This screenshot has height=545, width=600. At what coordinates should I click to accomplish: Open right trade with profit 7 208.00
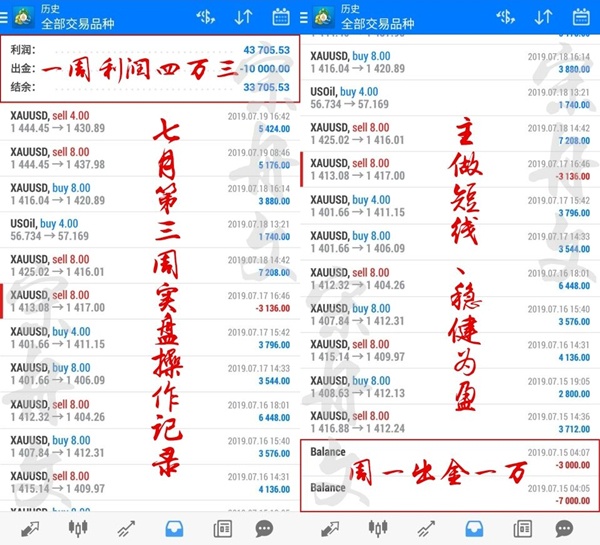coord(450,134)
